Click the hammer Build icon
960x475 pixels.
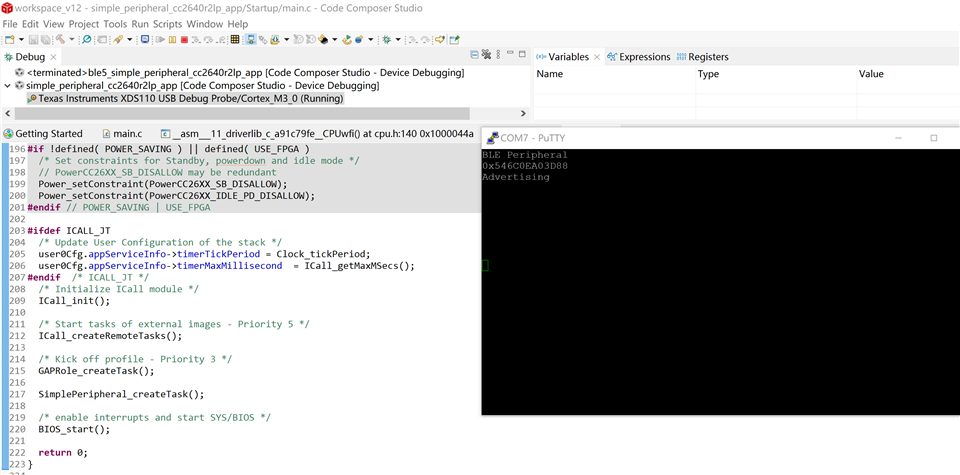pyautogui.click(x=60, y=40)
